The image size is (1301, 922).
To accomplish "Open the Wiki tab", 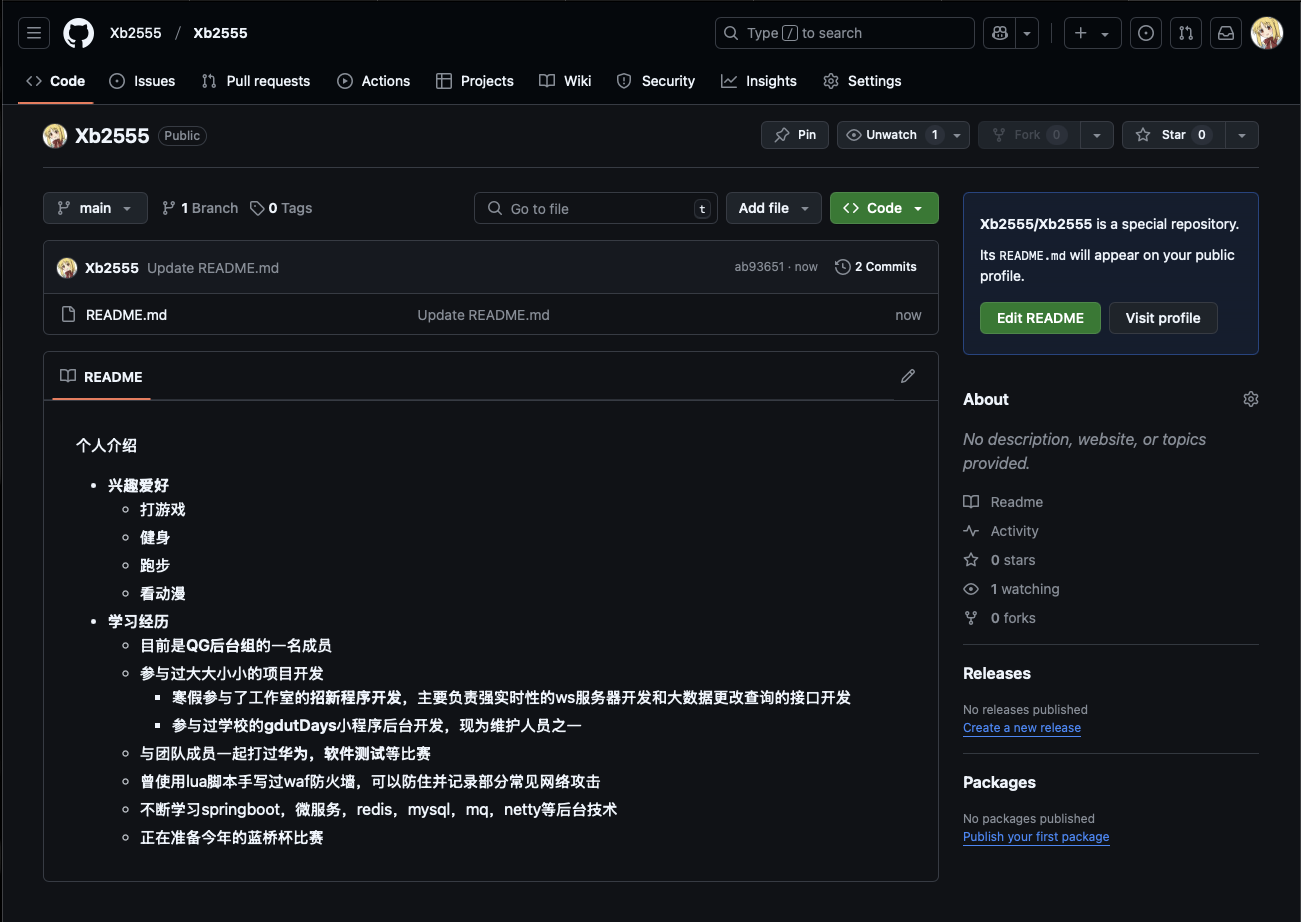I will tap(565, 81).
